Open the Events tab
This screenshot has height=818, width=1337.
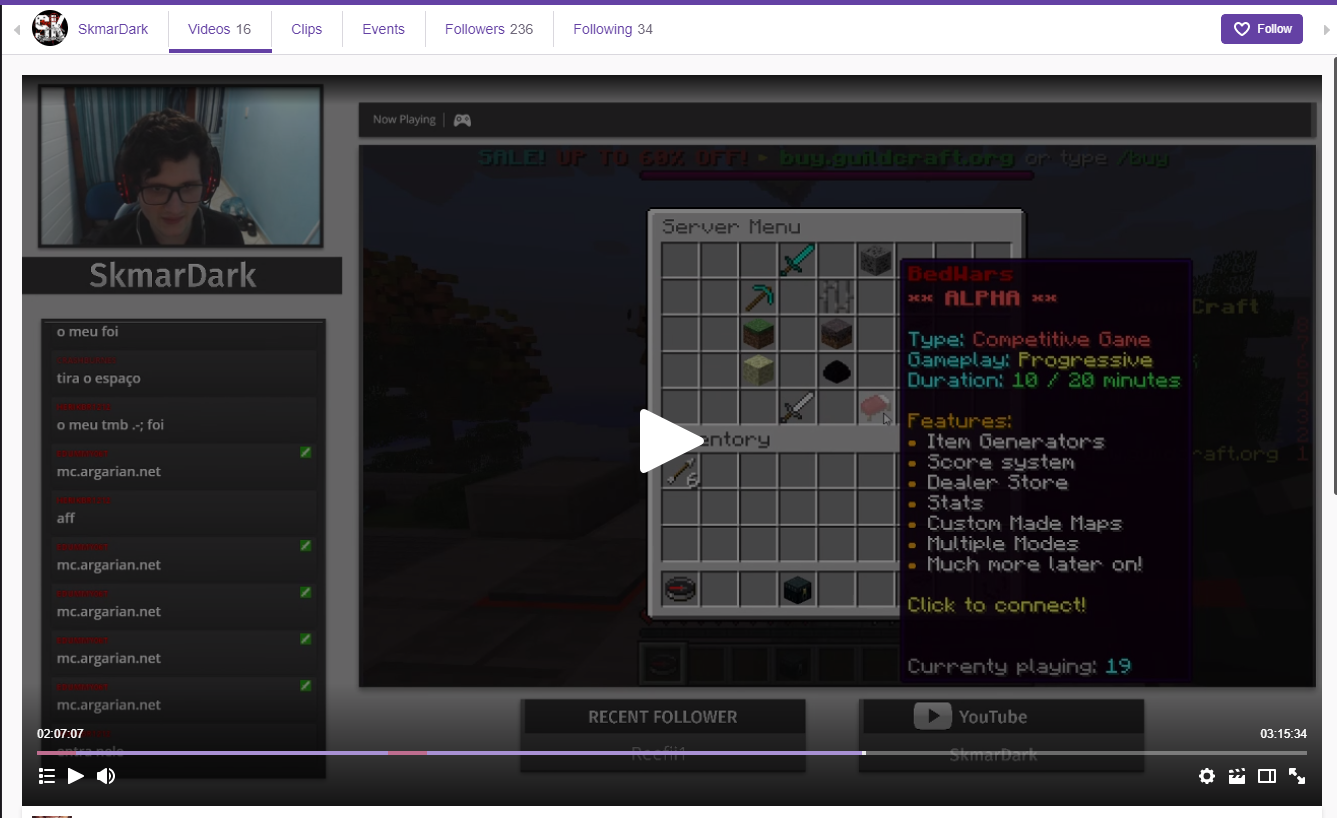pos(383,29)
